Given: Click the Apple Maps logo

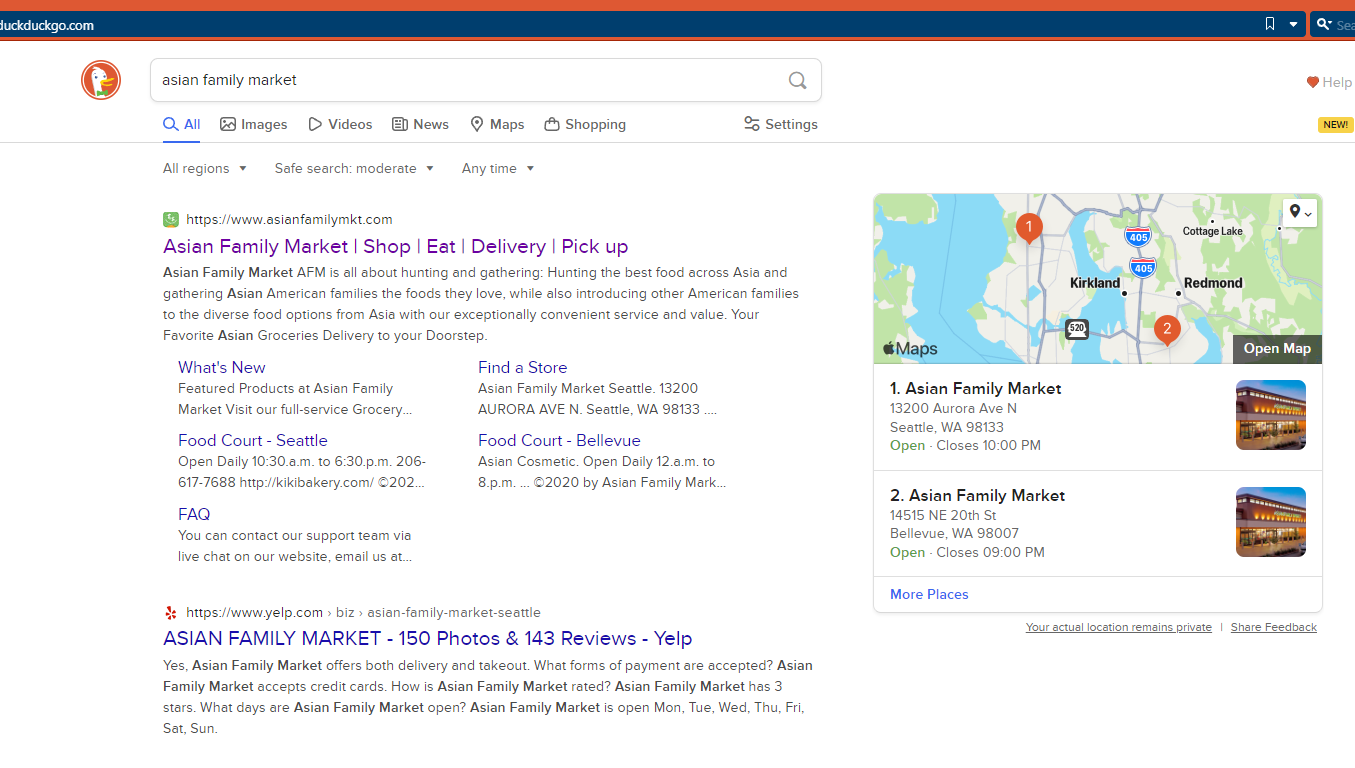Looking at the screenshot, I should pos(910,348).
